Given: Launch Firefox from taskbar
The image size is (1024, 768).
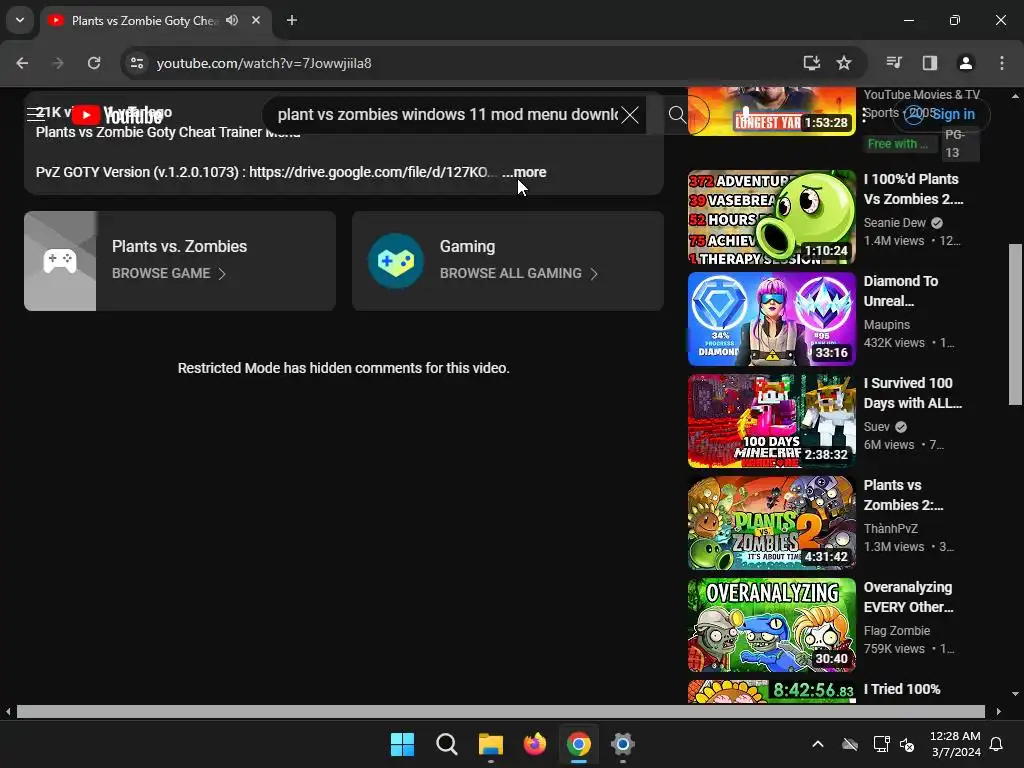Looking at the screenshot, I should point(535,744).
